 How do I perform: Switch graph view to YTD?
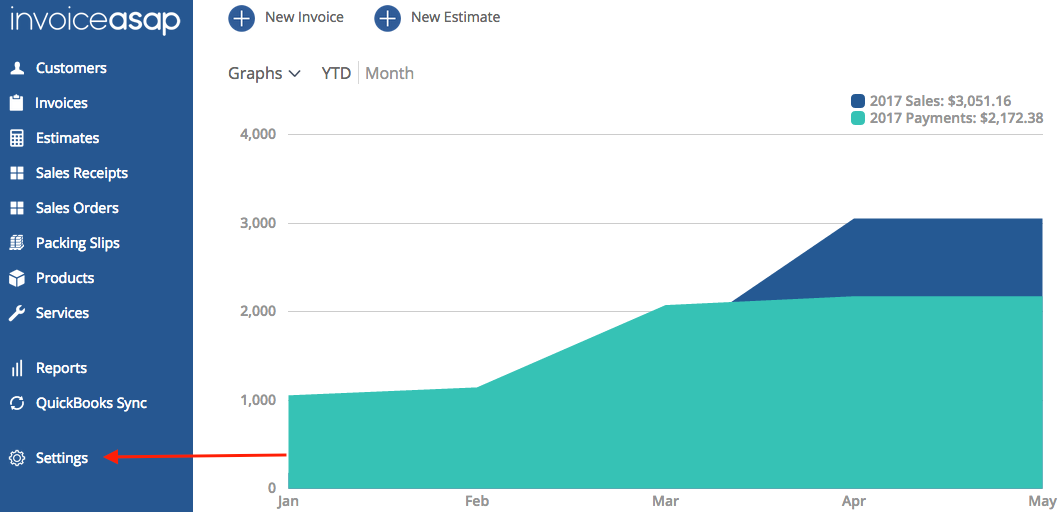(336, 73)
